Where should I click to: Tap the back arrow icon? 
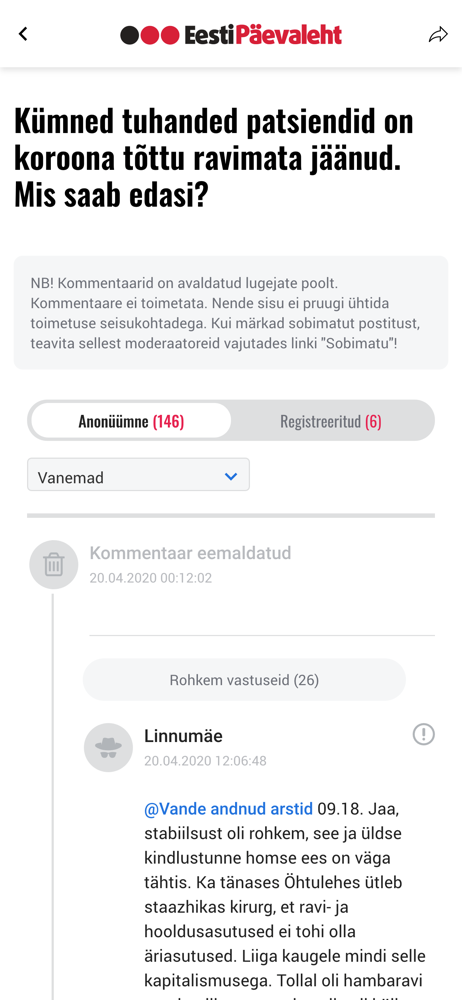click(x=24, y=34)
